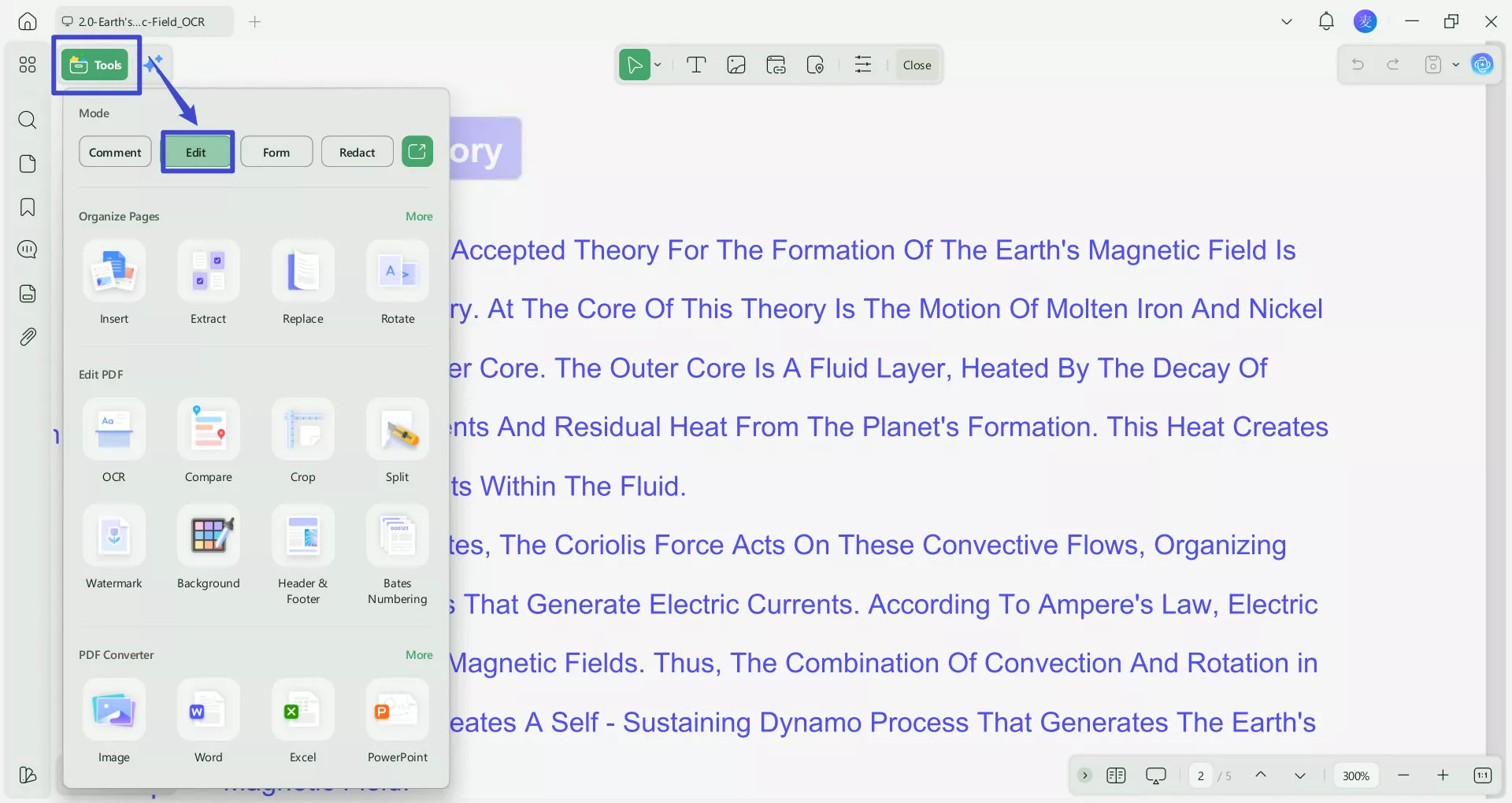Click the page number input field
1512x803 pixels.
[x=1200, y=775]
